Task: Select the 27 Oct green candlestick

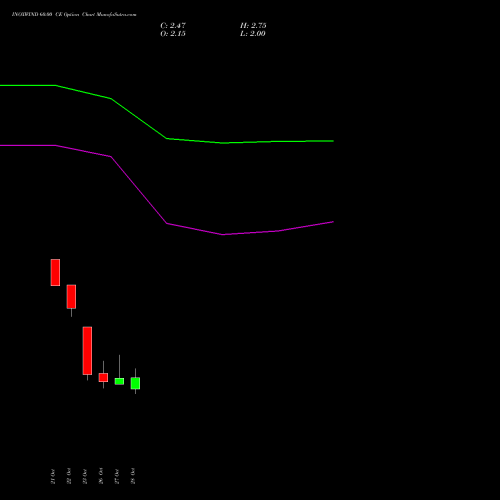Action: coord(119,381)
